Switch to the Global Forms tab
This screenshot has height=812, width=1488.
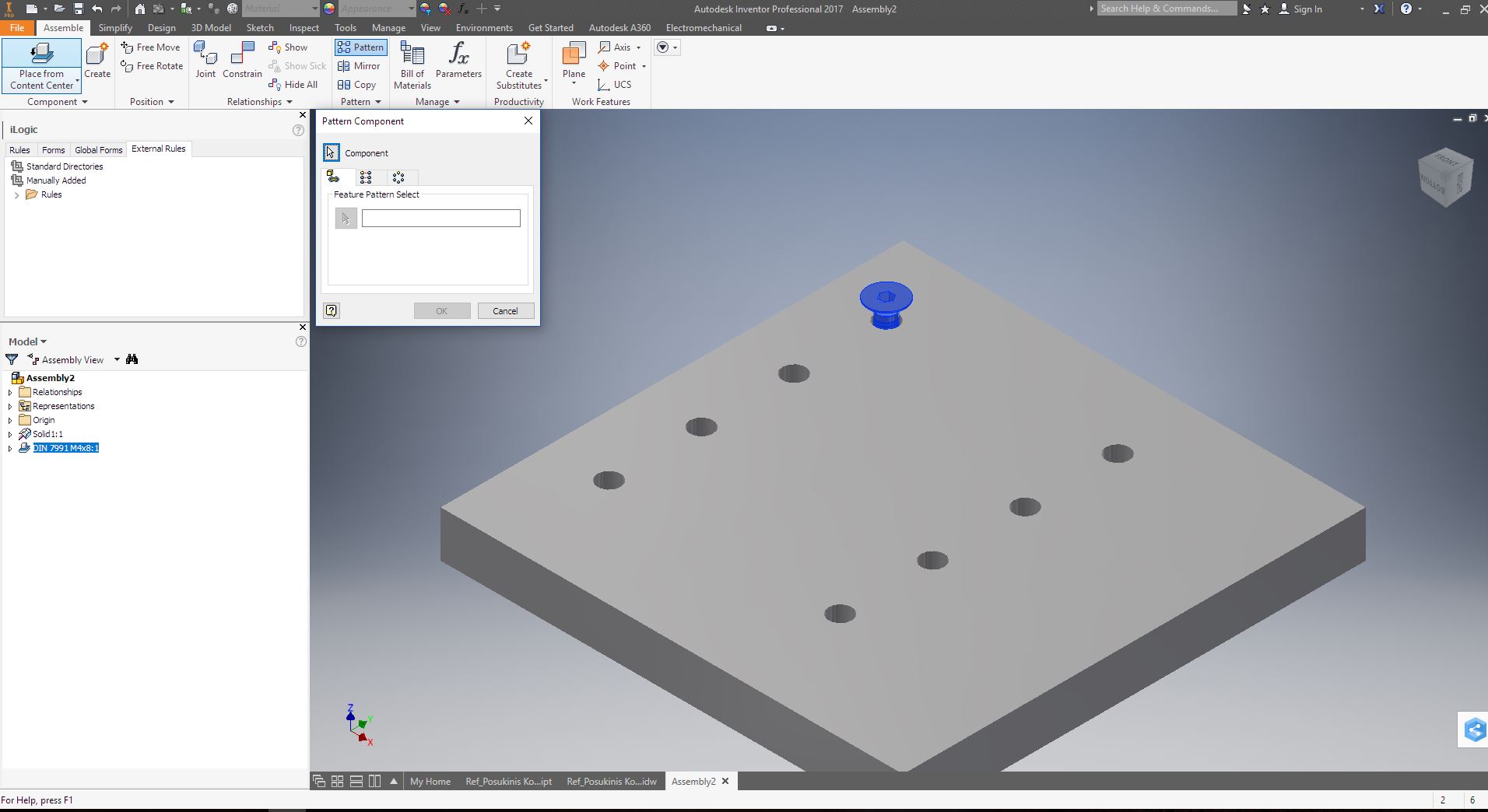coord(98,149)
